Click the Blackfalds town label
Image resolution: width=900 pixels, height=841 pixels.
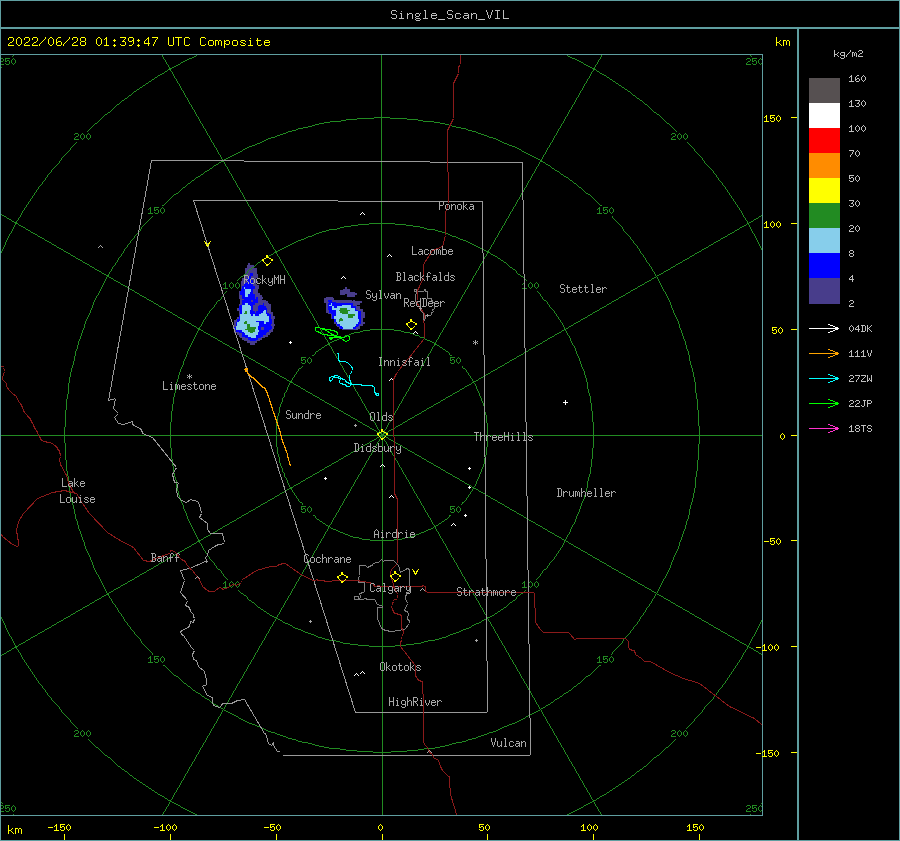(425, 277)
